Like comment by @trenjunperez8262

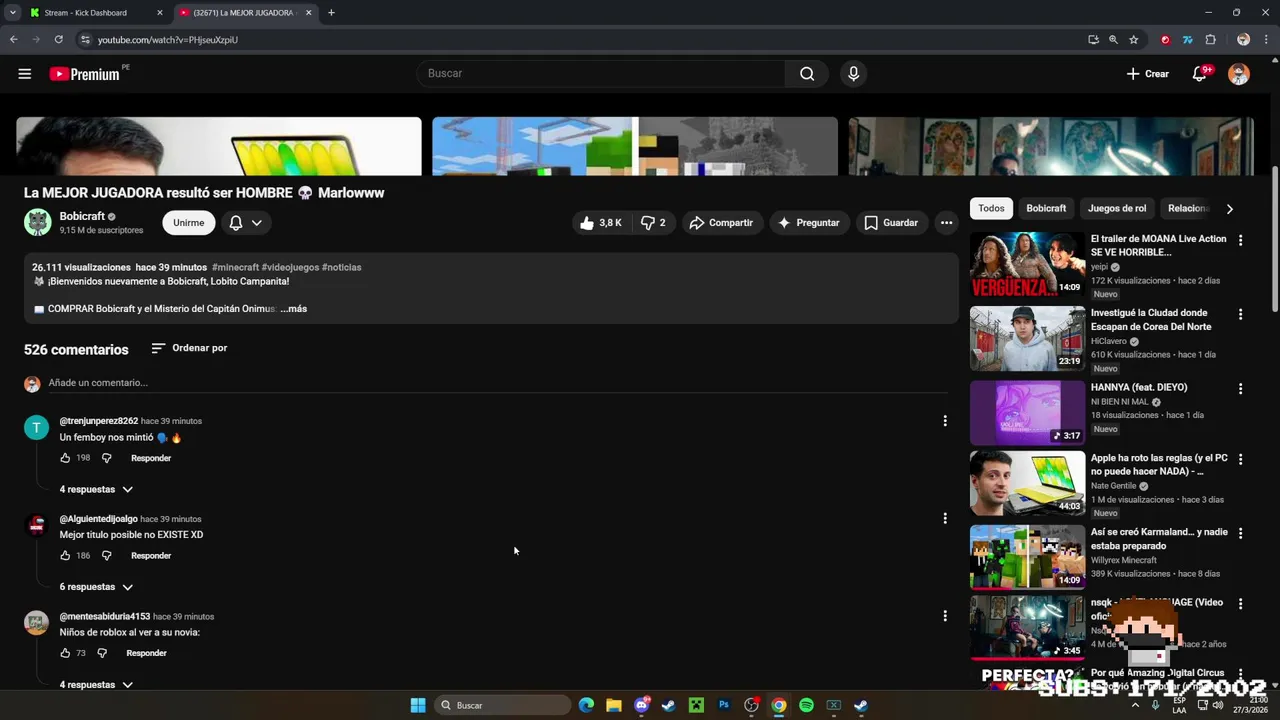point(65,458)
